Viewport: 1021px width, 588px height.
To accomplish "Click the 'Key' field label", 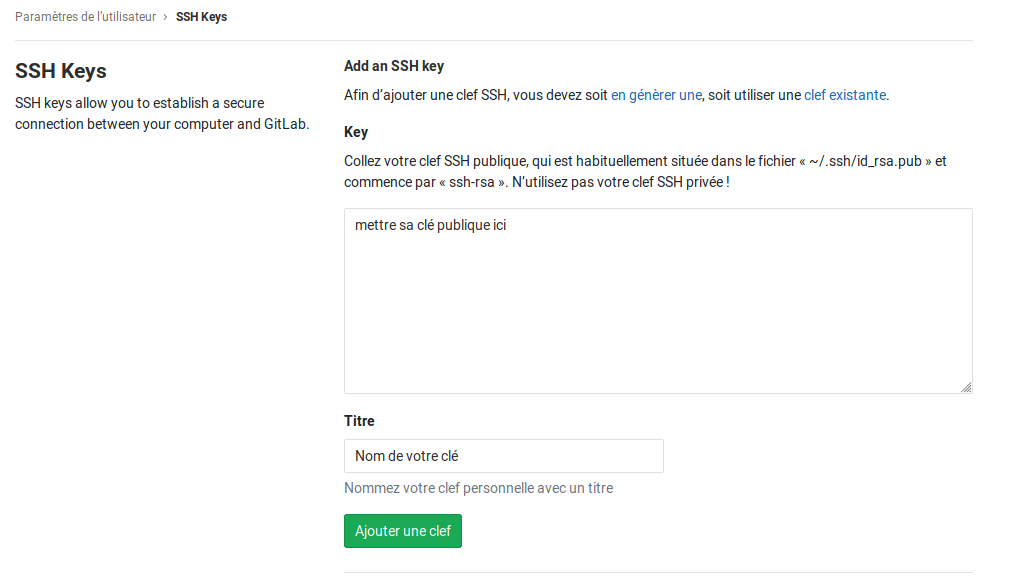I will 356,132.
